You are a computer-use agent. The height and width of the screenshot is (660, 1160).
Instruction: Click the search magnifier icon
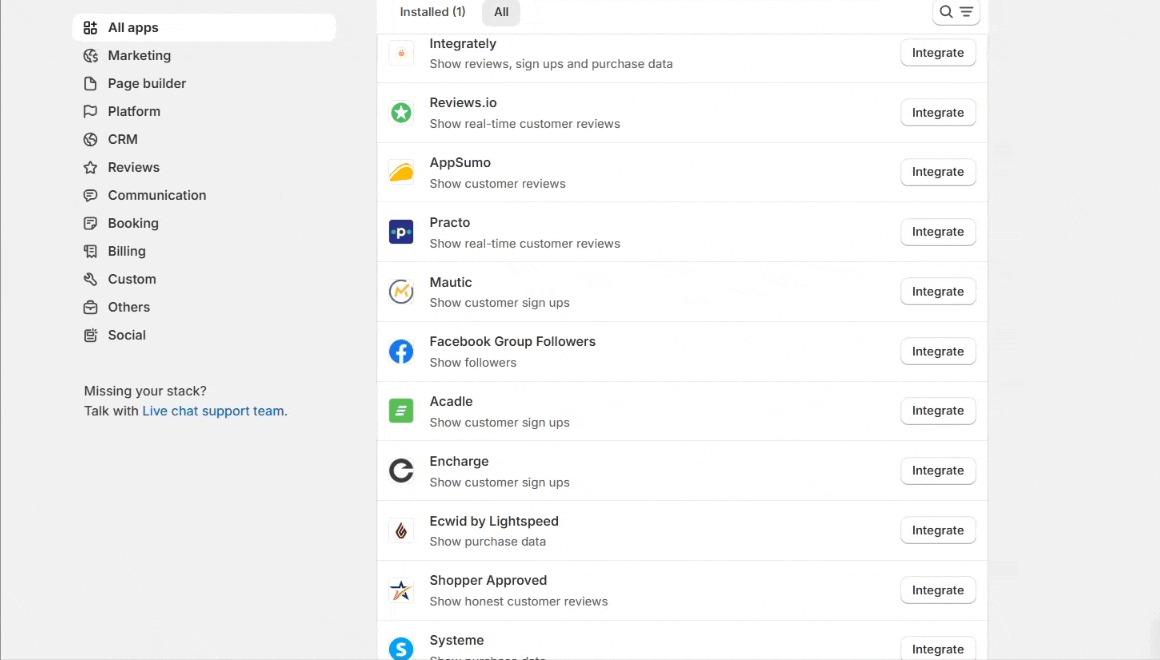pyautogui.click(x=945, y=12)
